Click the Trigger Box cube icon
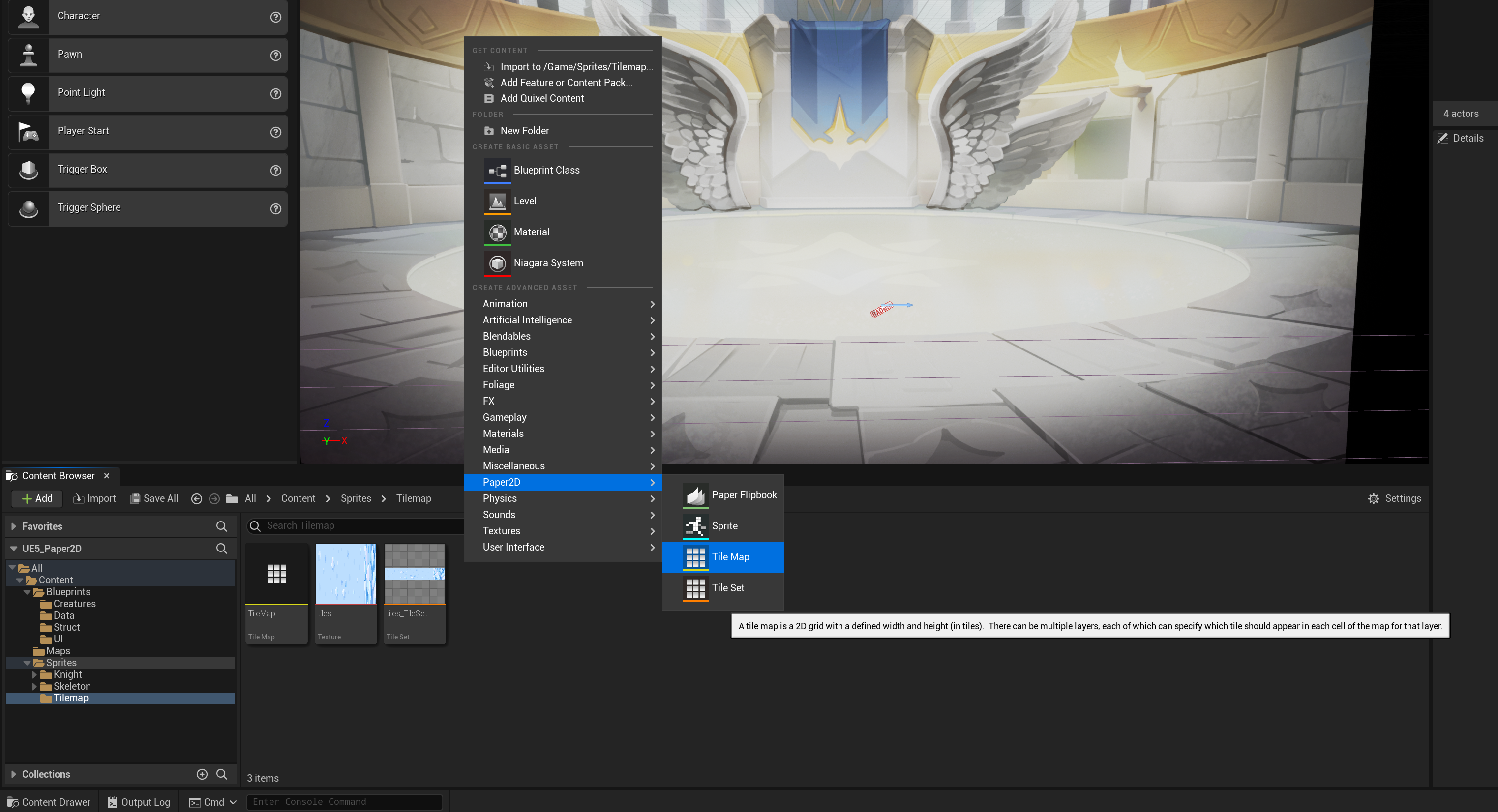The image size is (1498, 812). click(x=29, y=170)
